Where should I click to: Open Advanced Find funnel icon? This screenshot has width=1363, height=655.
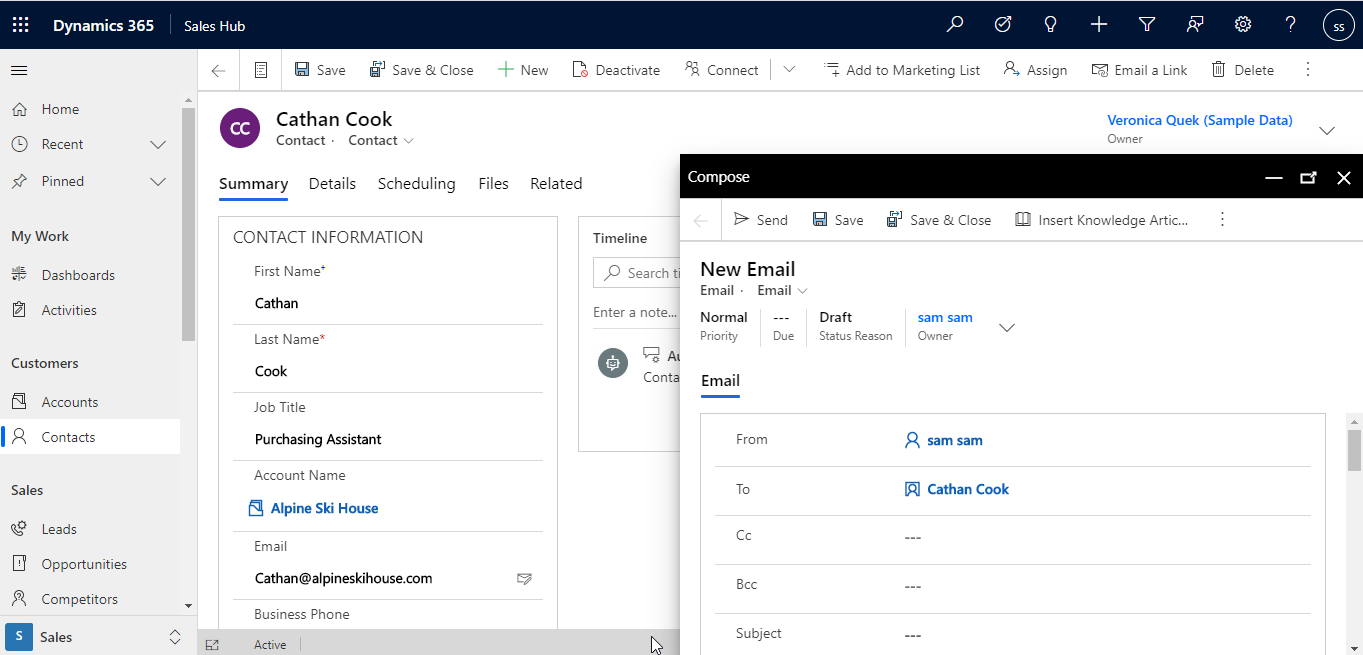pyautogui.click(x=1147, y=25)
